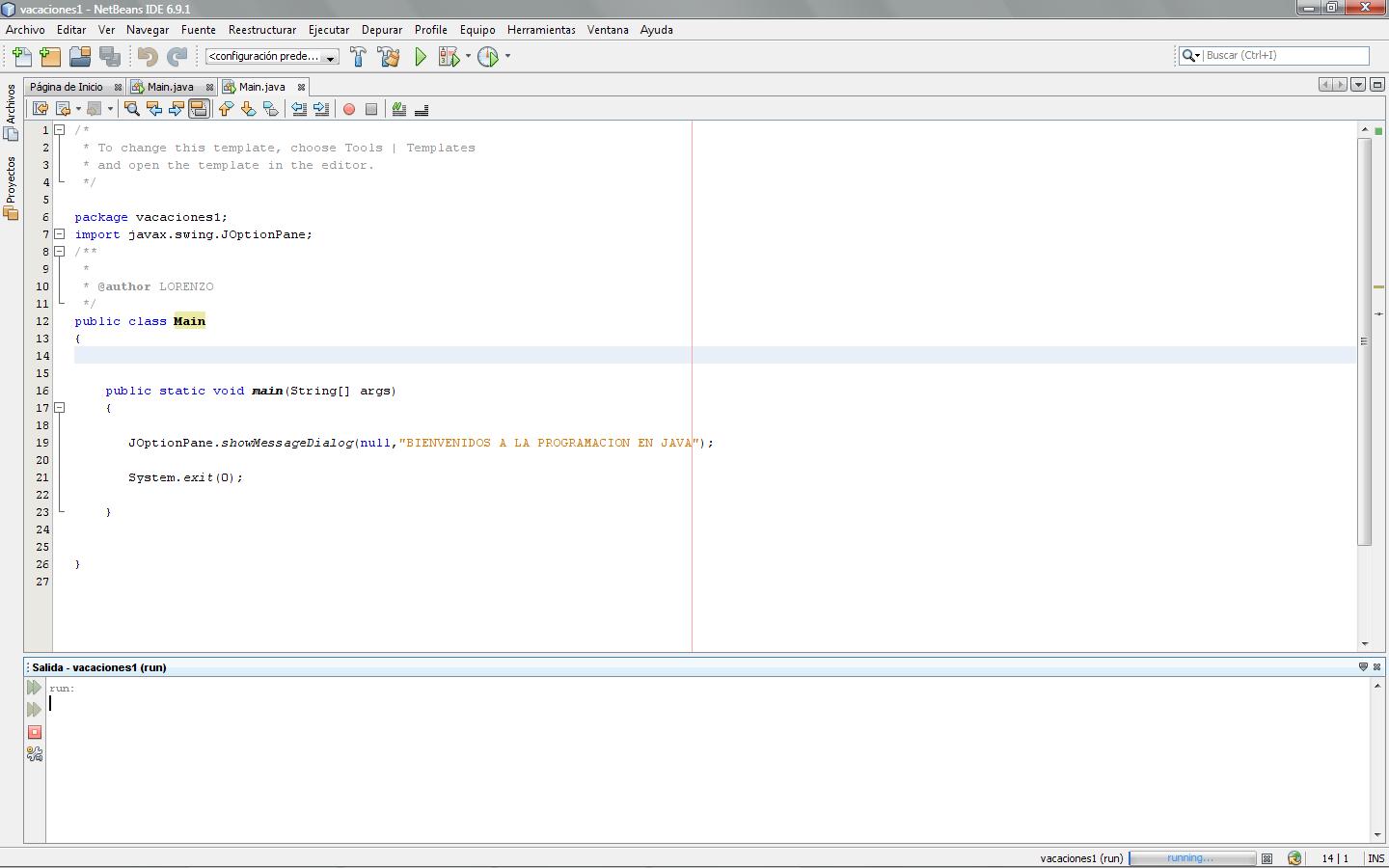Click the New File toolbar icon
Viewport: 1389px width, 868px height.
21,57
